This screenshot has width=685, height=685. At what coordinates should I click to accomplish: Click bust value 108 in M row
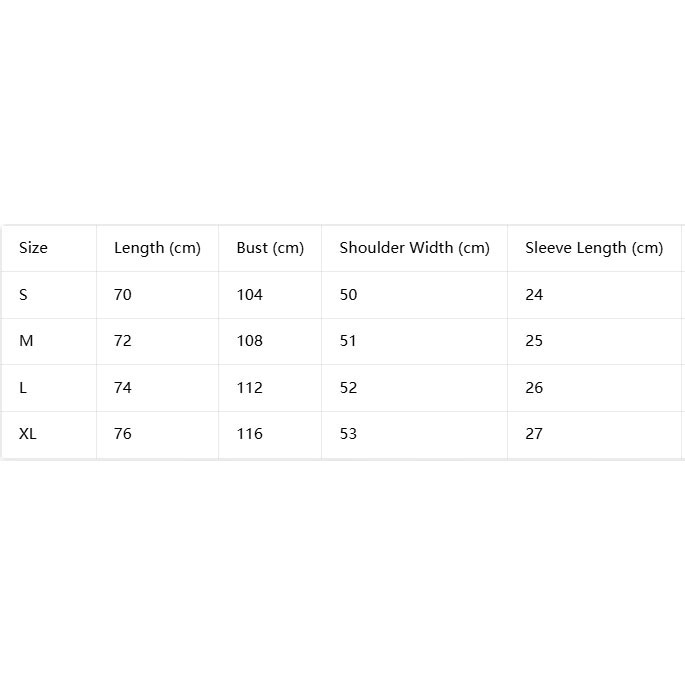[x=249, y=341]
